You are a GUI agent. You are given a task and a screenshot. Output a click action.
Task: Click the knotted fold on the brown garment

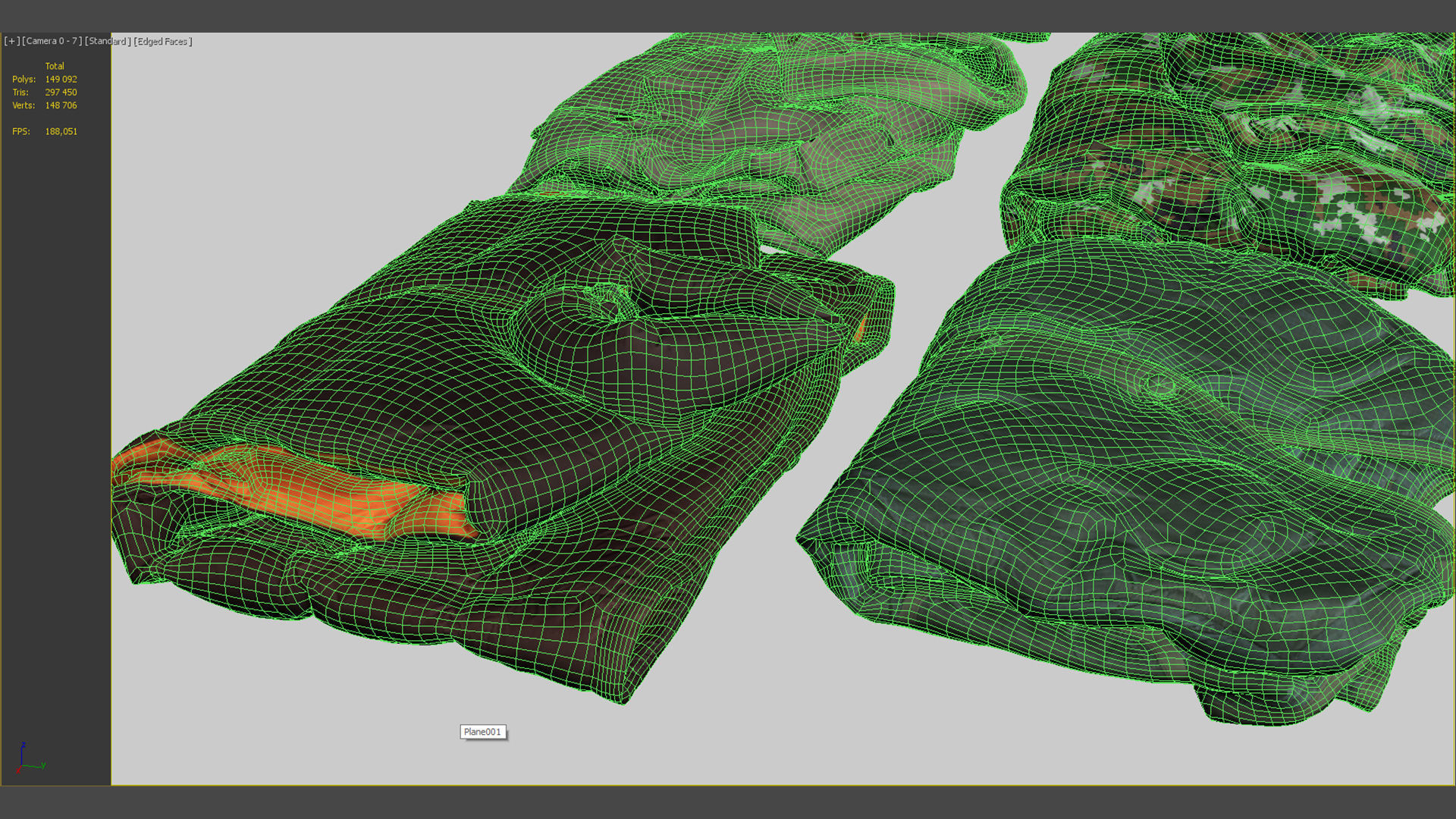tap(607, 303)
